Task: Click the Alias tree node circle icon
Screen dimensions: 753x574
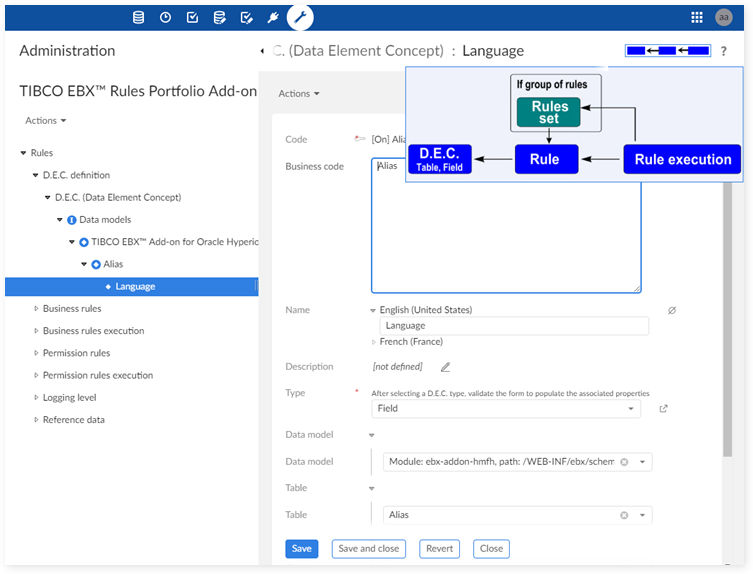Action: tap(96, 265)
